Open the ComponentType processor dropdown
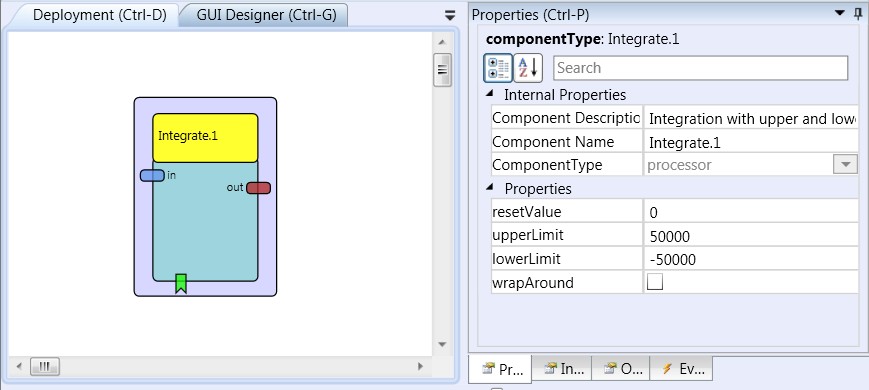 (x=845, y=165)
